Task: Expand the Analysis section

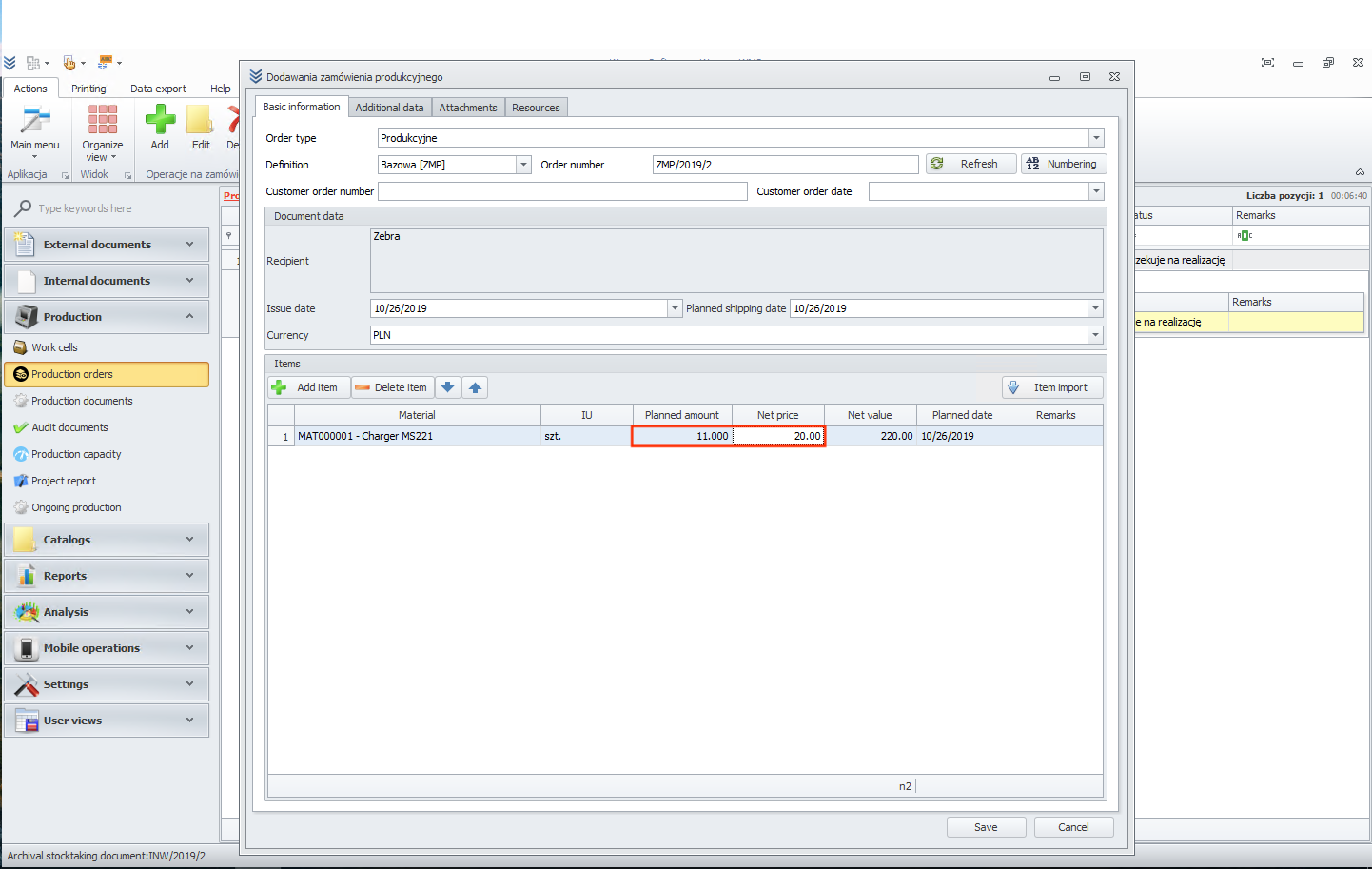Action: [x=107, y=612]
